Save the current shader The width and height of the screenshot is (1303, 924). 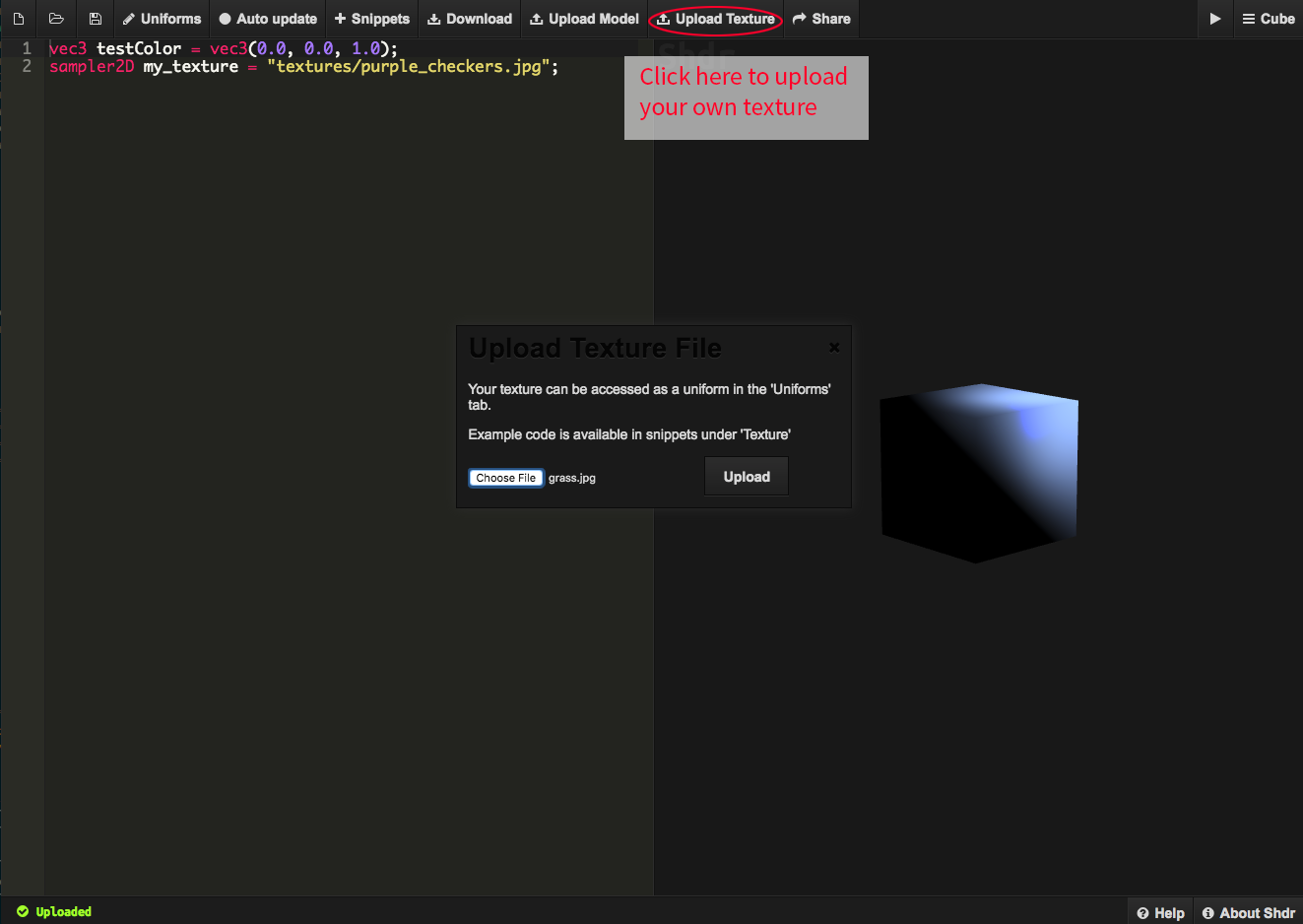tap(96, 19)
